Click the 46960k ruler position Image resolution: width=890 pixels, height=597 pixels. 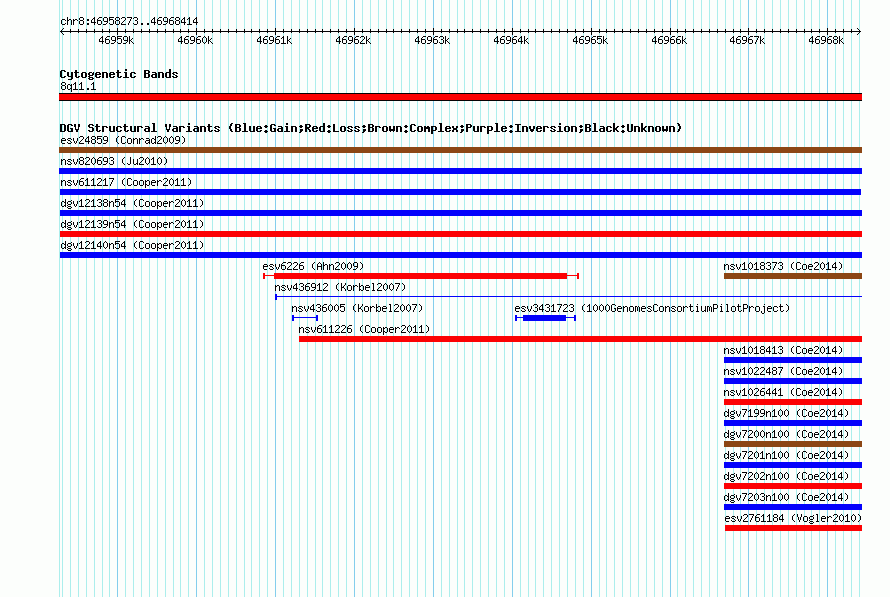(195, 40)
